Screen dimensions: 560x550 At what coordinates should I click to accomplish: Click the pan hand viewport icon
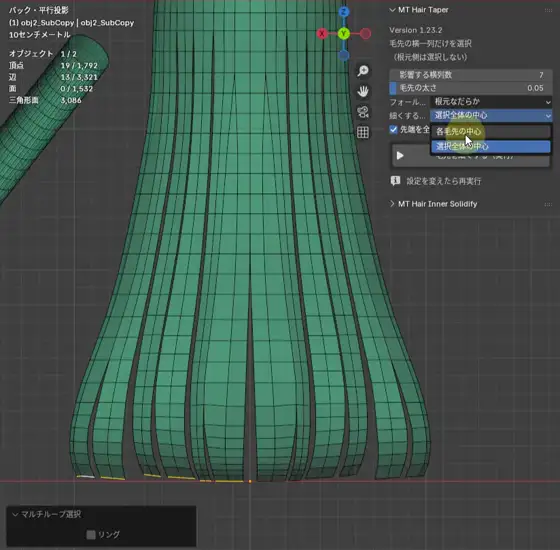363,91
